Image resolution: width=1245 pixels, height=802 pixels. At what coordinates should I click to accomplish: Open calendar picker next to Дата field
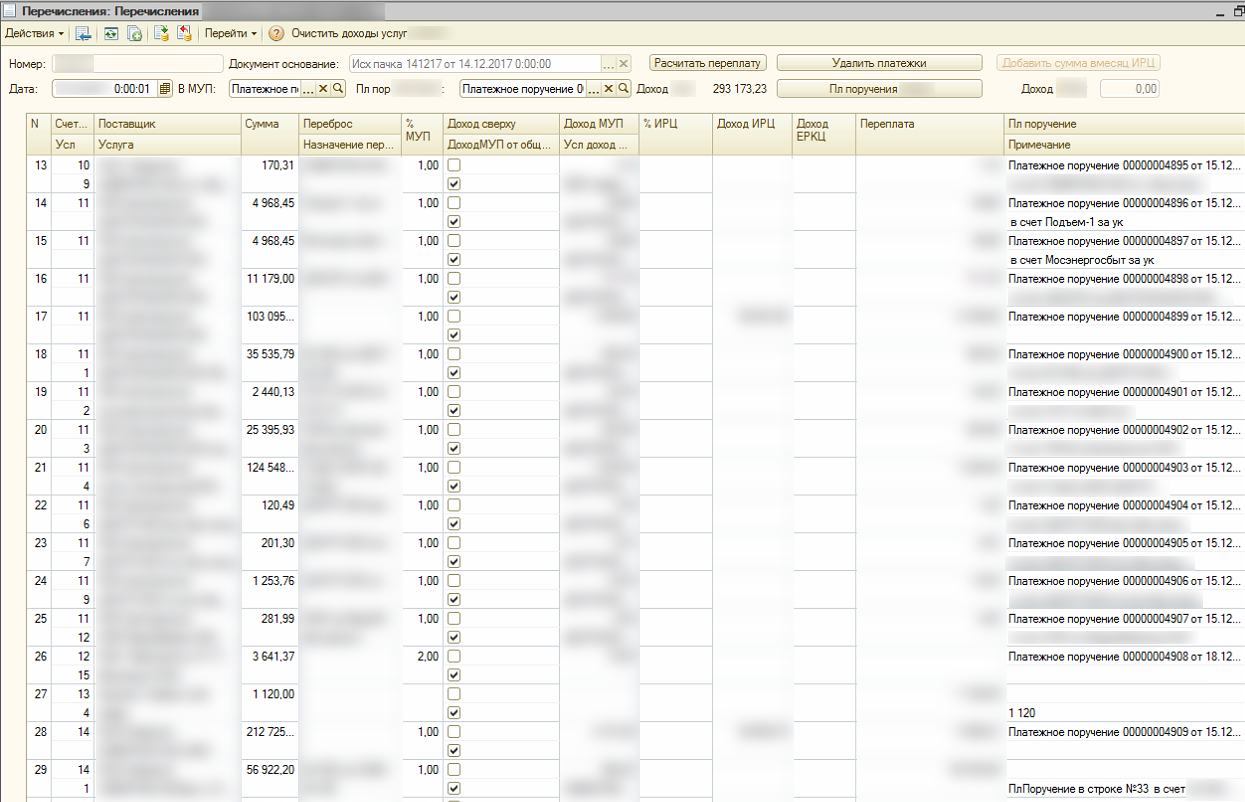[x=166, y=89]
